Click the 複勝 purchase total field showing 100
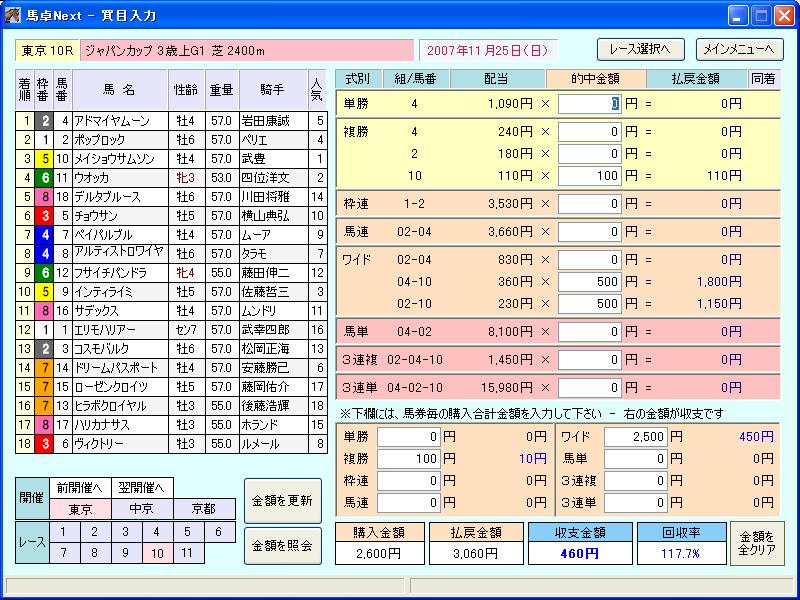 (x=408, y=459)
